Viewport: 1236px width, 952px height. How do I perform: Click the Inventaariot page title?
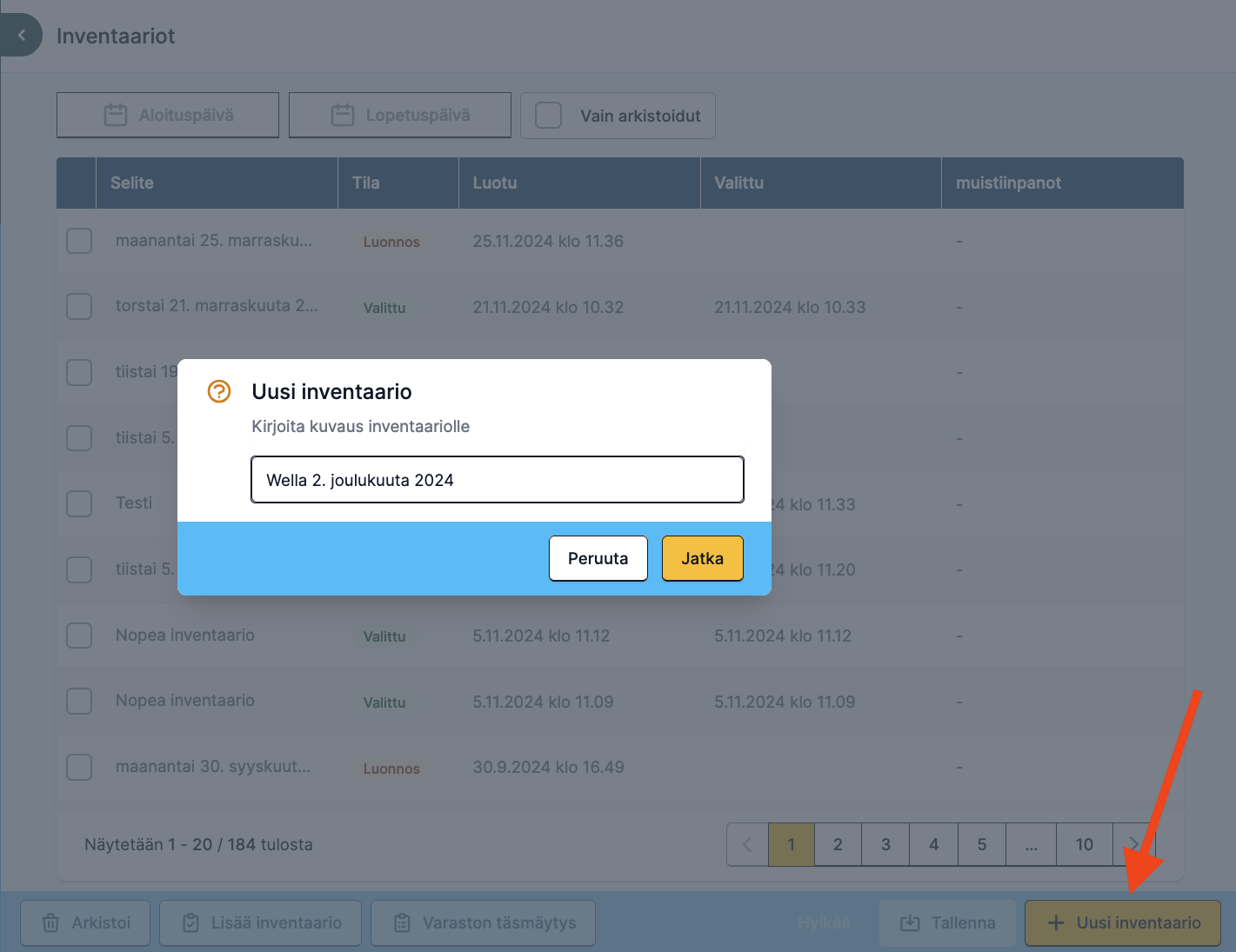click(116, 36)
